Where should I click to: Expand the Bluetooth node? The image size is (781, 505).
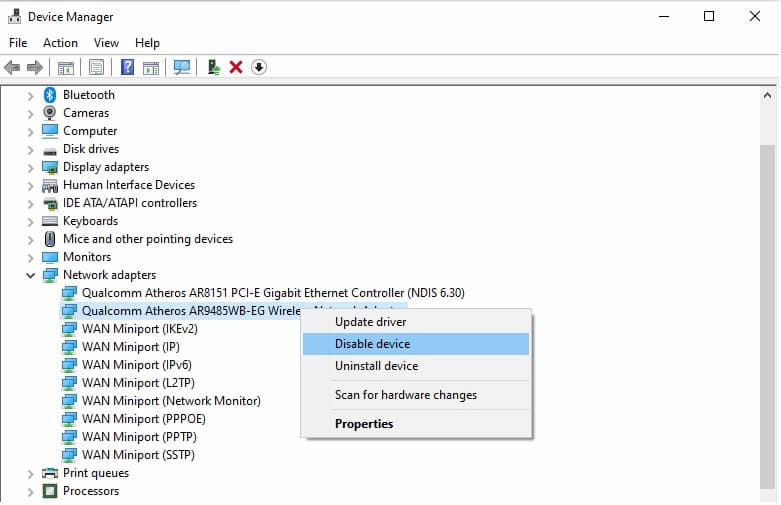[x=30, y=96]
